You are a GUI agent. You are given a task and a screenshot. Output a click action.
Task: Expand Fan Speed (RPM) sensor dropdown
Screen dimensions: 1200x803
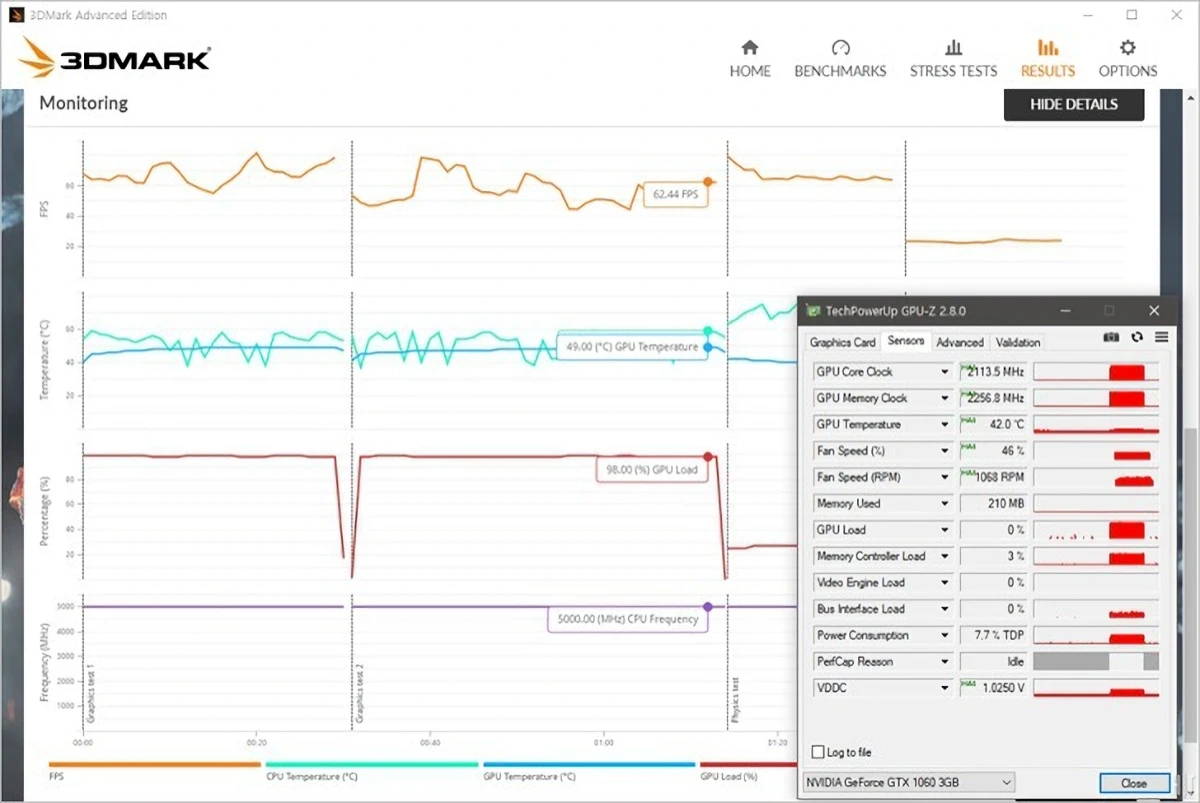[x=944, y=477]
